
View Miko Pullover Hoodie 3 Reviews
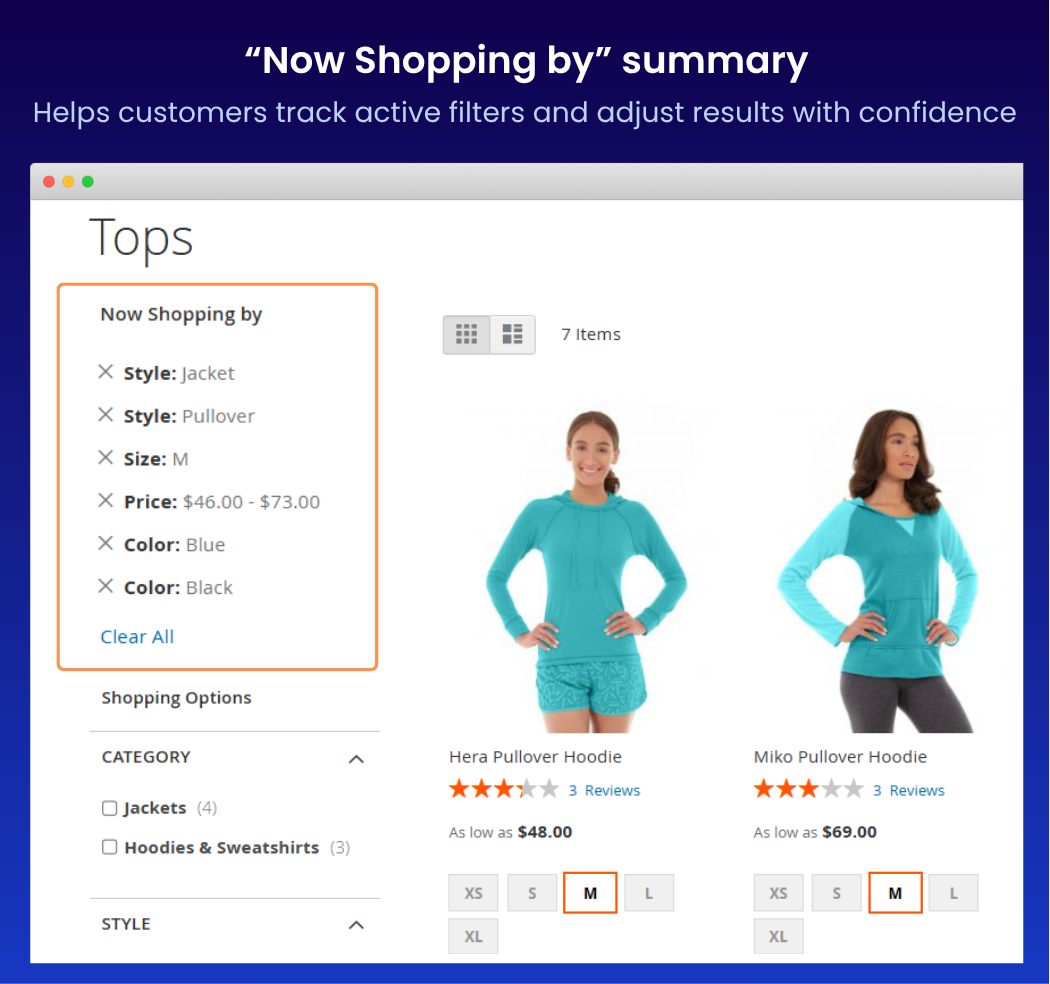point(908,790)
